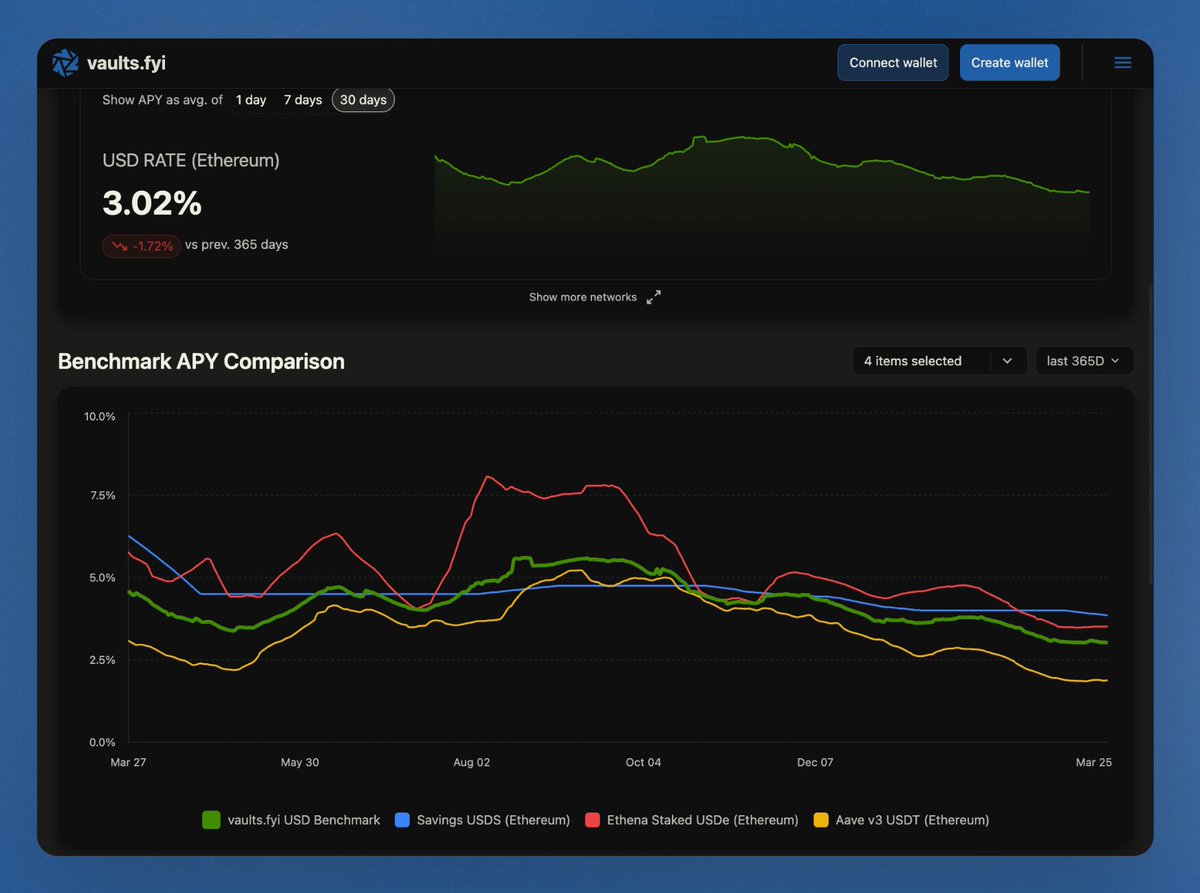This screenshot has width=1200, height=893.
Task: Open the last 365D range dropdown
Action: click(x=1084, y=361)
